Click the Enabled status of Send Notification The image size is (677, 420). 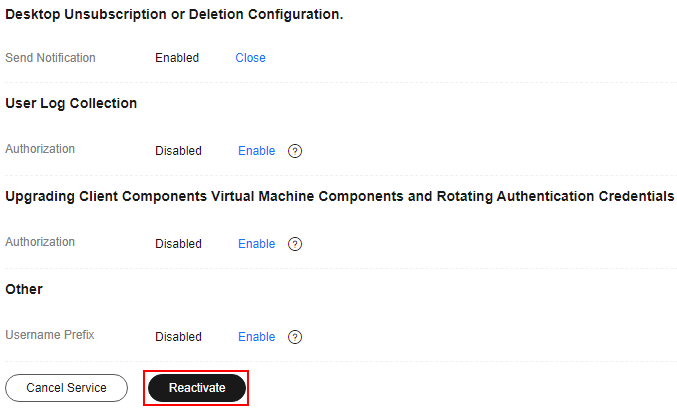177,58
